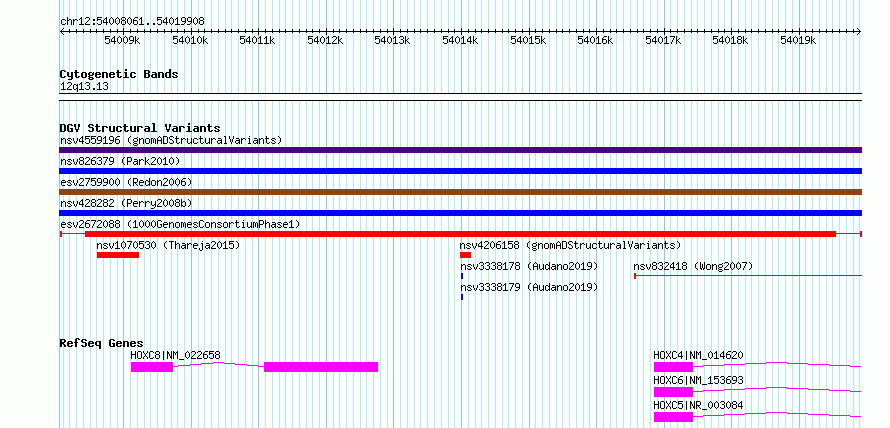The height and width of the screenshot is (428, 890).
Task: Click the 54018k ruler tick label
Action: [x=731, y=40]
